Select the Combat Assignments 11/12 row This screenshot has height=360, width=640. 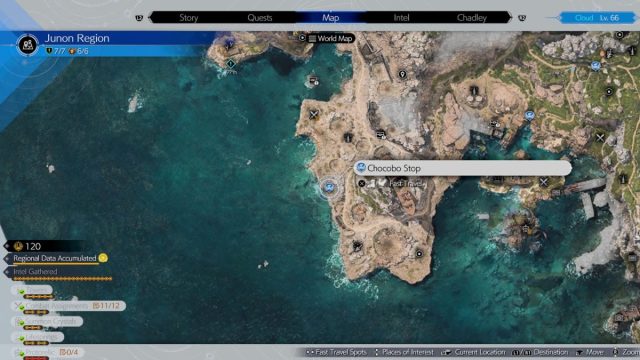click(69, 306)
